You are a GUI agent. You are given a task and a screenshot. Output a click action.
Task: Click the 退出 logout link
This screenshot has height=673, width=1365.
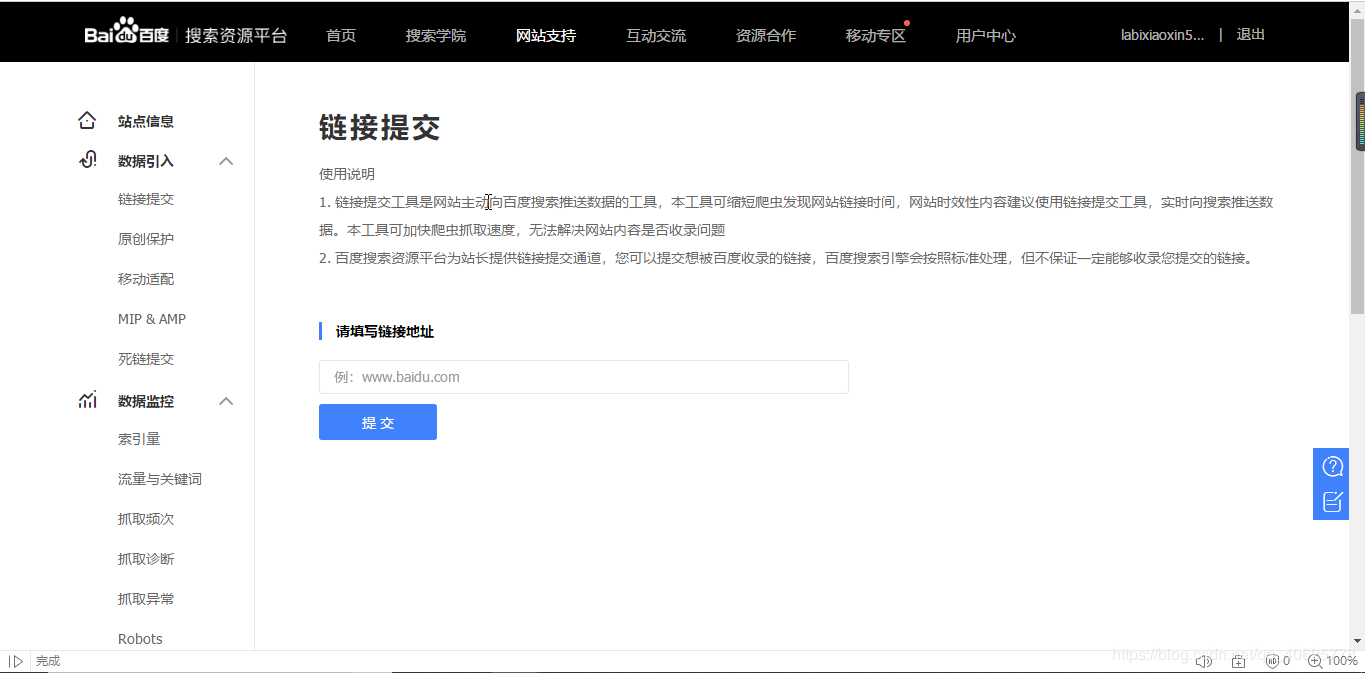(x=1250, y=34)
